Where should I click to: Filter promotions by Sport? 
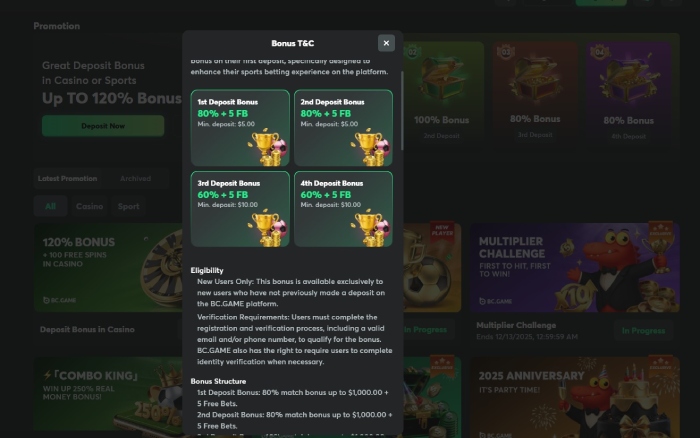pyautogui.click(x=129, y=206)
